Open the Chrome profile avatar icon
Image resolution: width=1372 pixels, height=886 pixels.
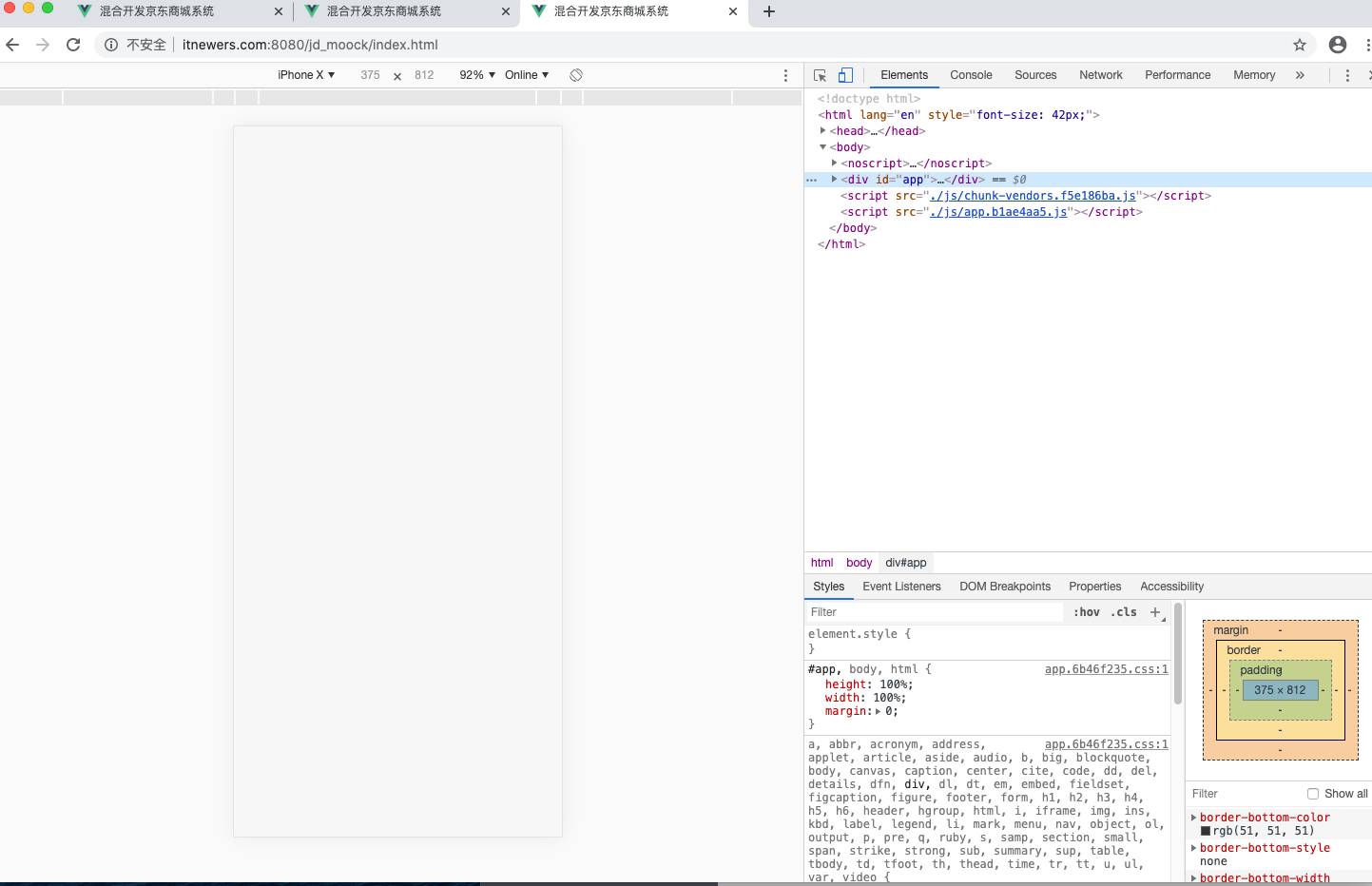[1338, 45]
